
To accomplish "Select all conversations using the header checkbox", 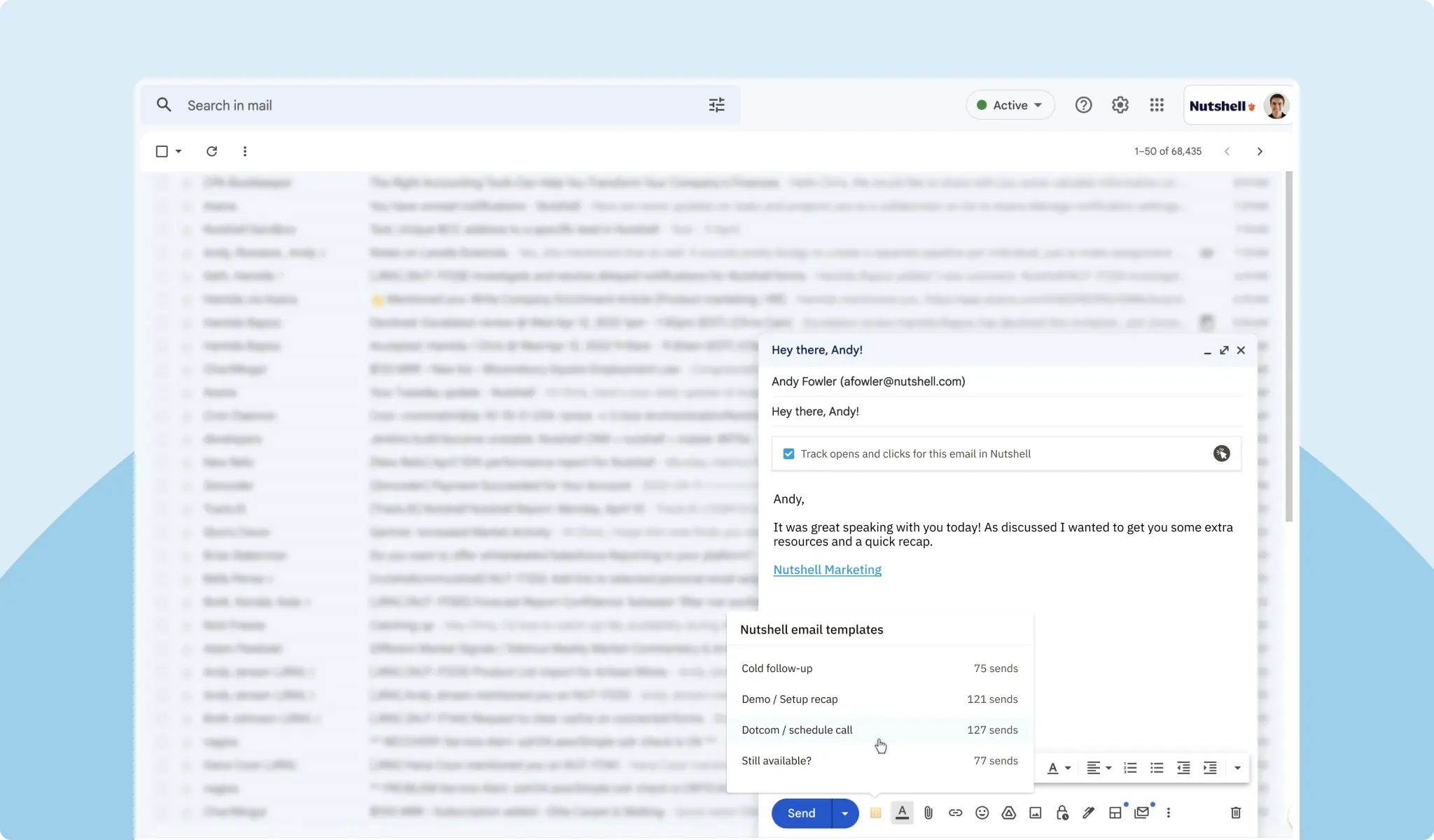I will click(162, 151).
